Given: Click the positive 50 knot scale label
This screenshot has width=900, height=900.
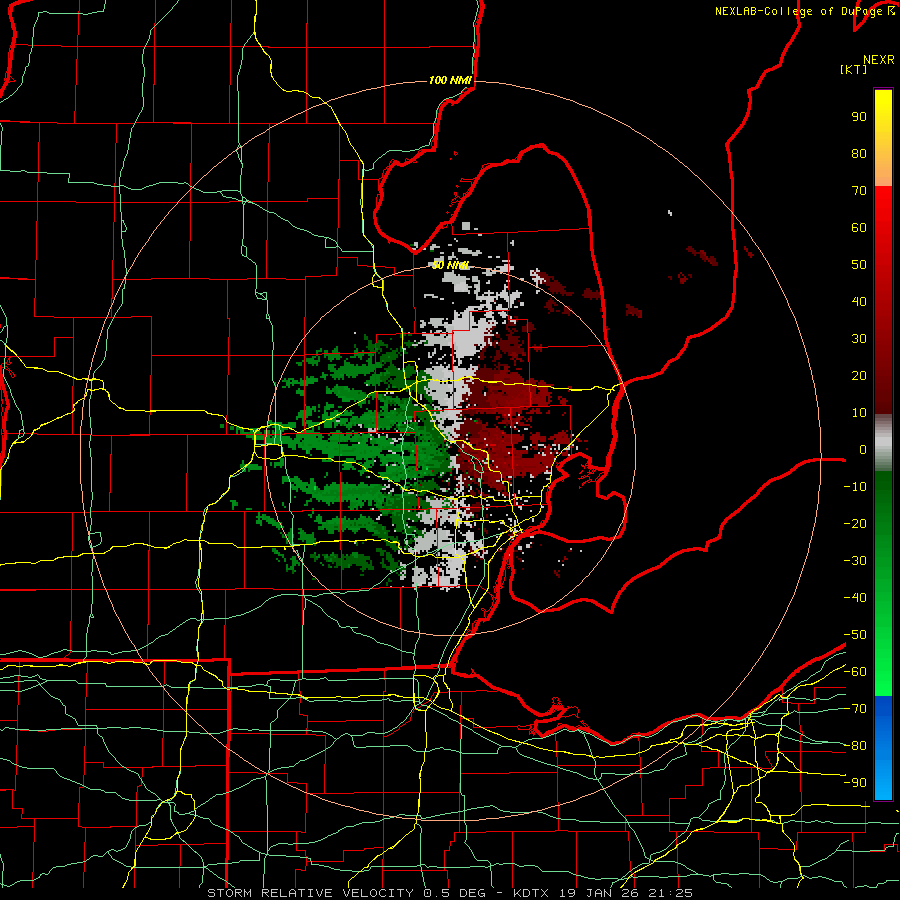Looking at the screenshot, I should [859, 265].
